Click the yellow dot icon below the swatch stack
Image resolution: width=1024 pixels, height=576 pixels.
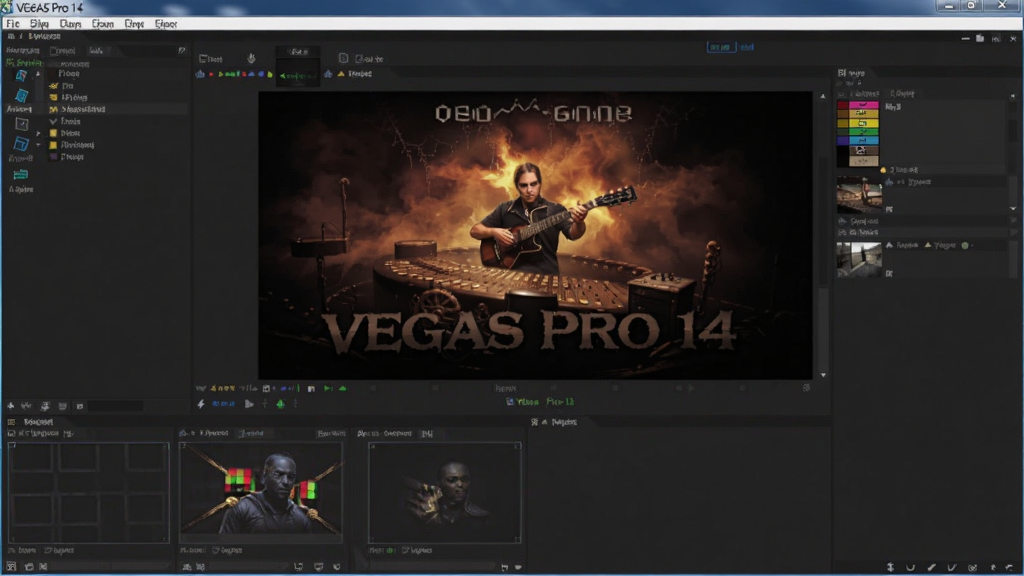883,170
